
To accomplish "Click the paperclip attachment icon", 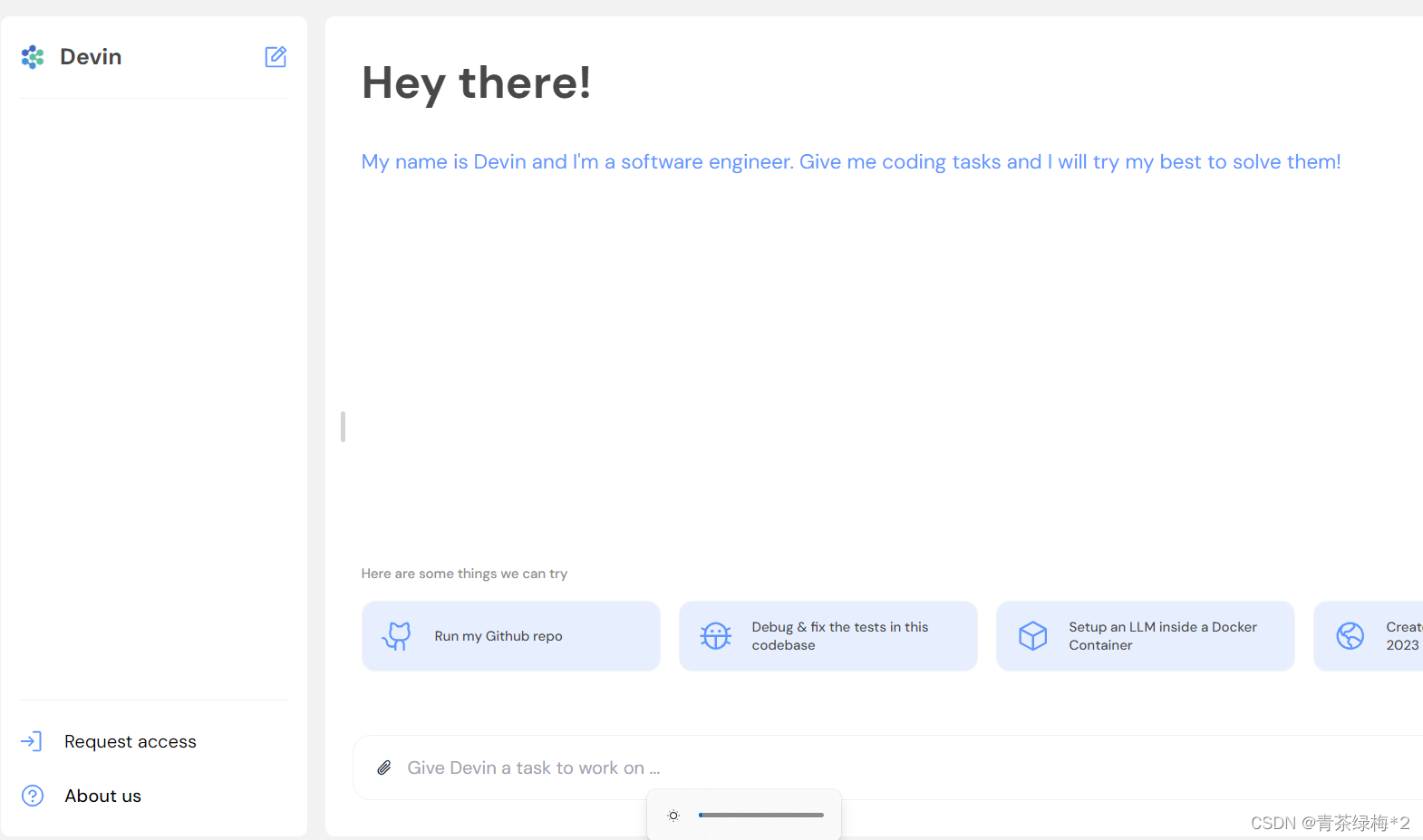I will tap(384, 768).
